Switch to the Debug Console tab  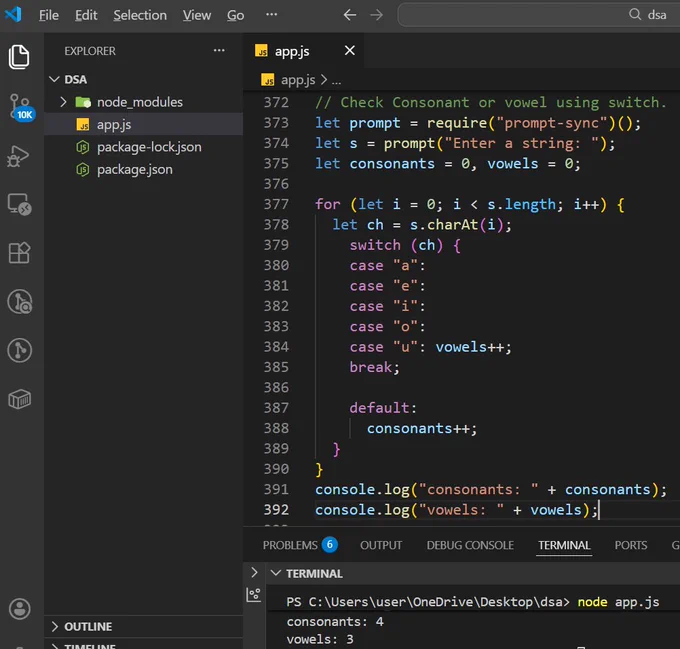click(470, 545)
